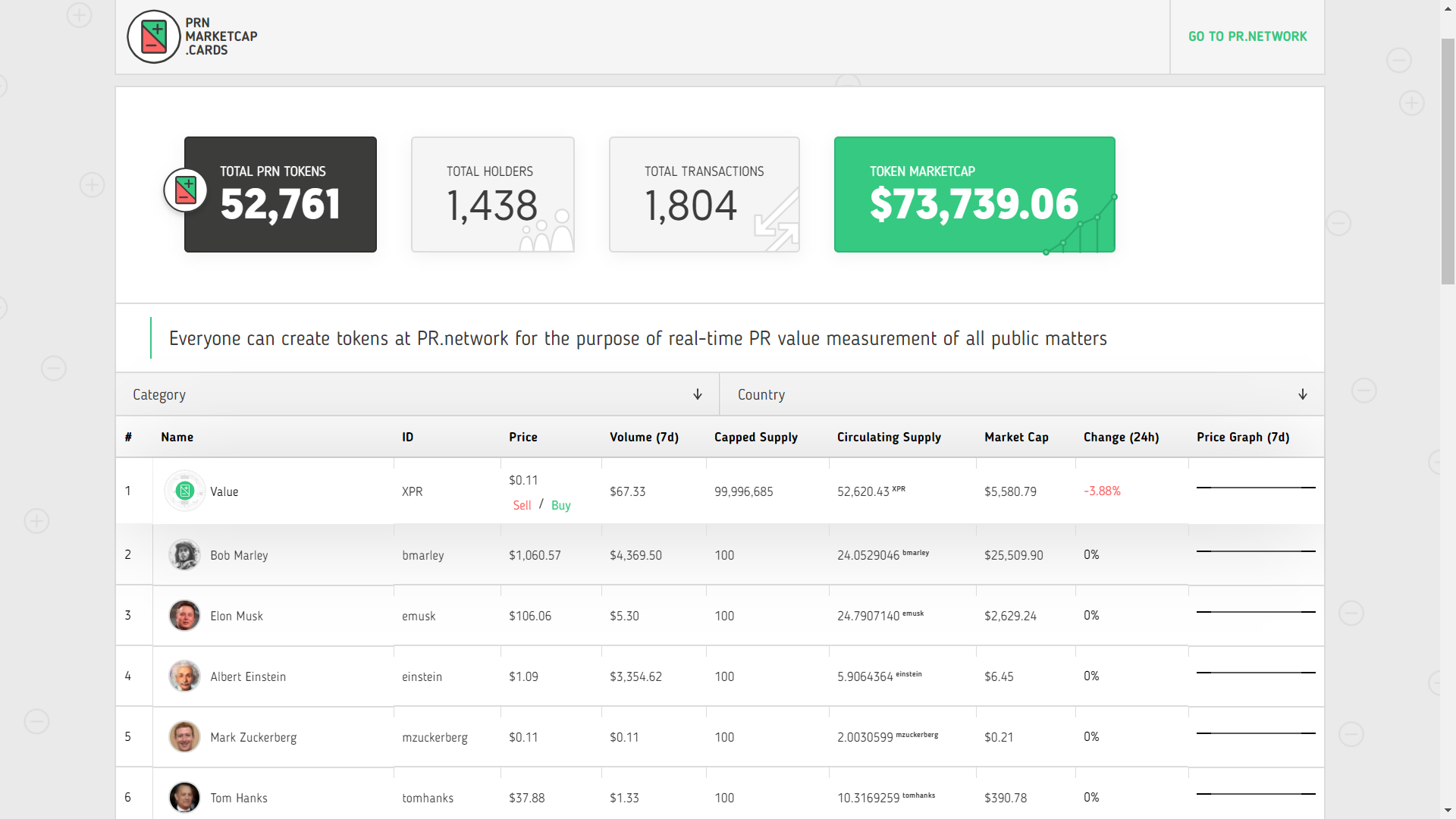Click the bmarley token ID
The height and width of the screenshot is (819, 1456).
[x=422, y=555]
